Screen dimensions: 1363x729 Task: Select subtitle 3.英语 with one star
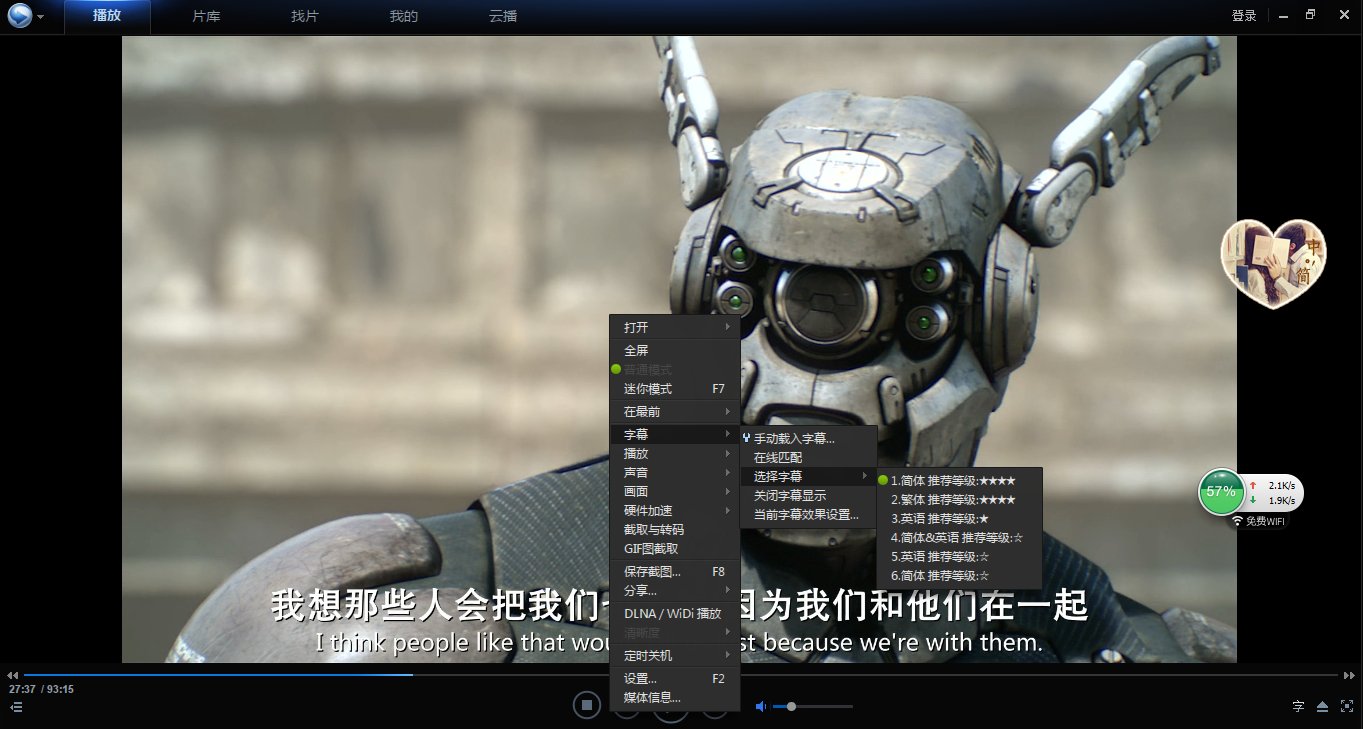(939, 518)
